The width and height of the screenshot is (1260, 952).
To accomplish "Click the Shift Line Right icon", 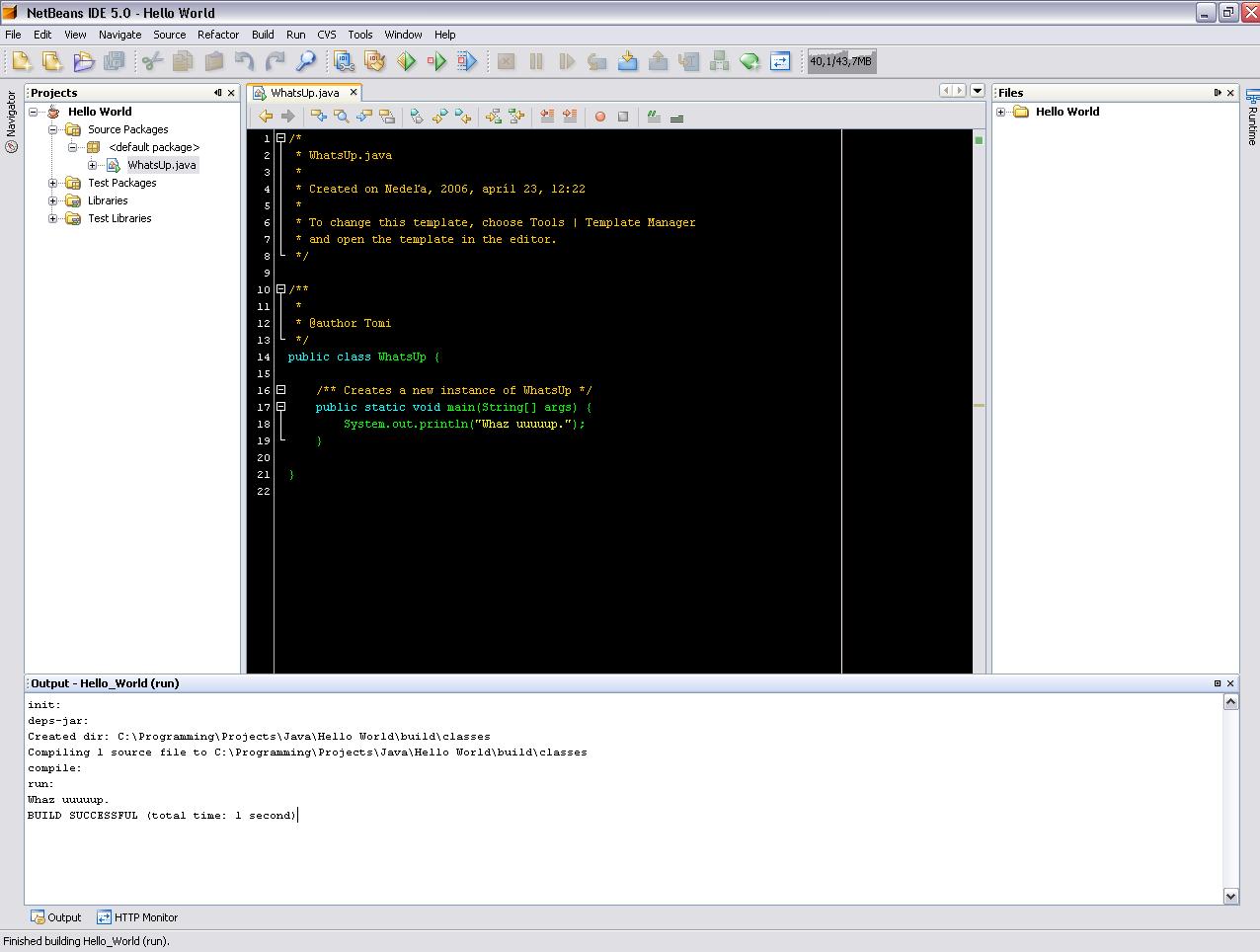I will coord(570,117).
